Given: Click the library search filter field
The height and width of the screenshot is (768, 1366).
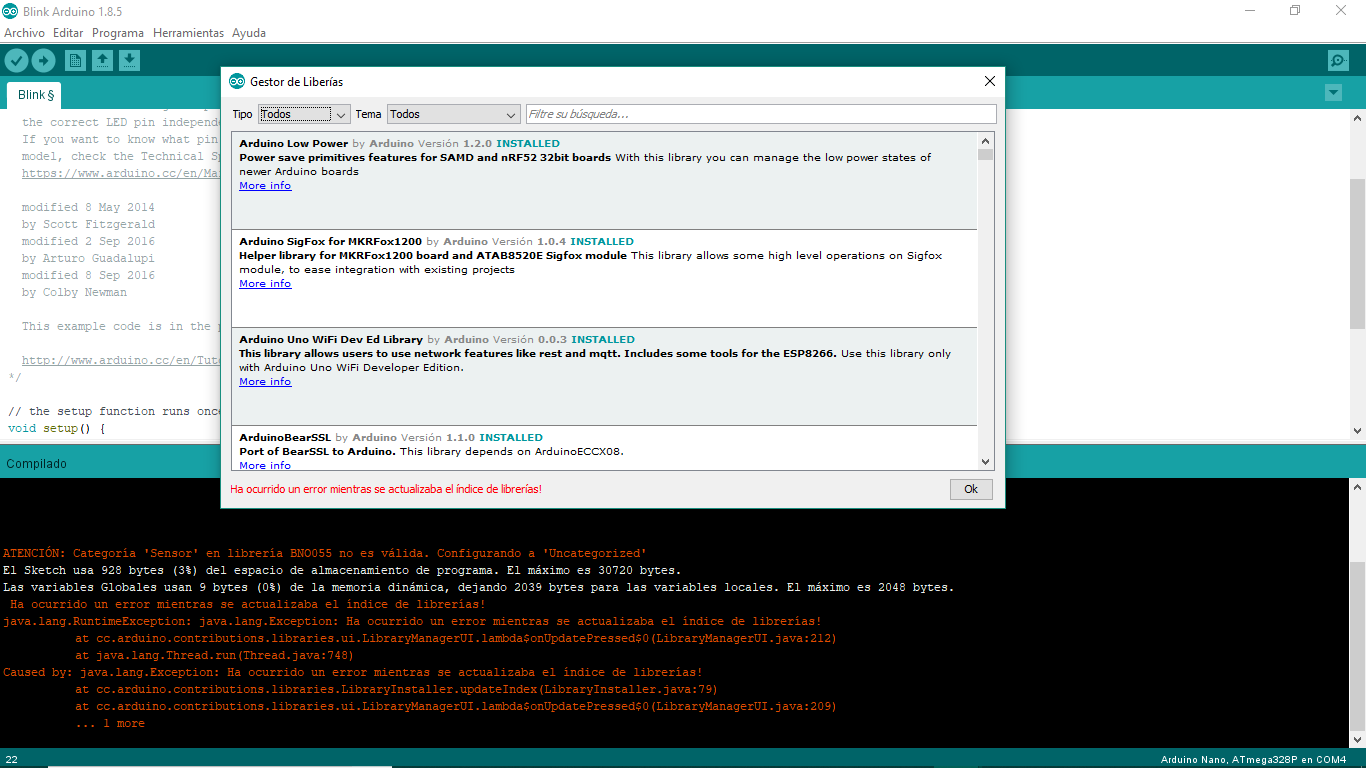Looking at the screenshot, I should coord(761,114).
